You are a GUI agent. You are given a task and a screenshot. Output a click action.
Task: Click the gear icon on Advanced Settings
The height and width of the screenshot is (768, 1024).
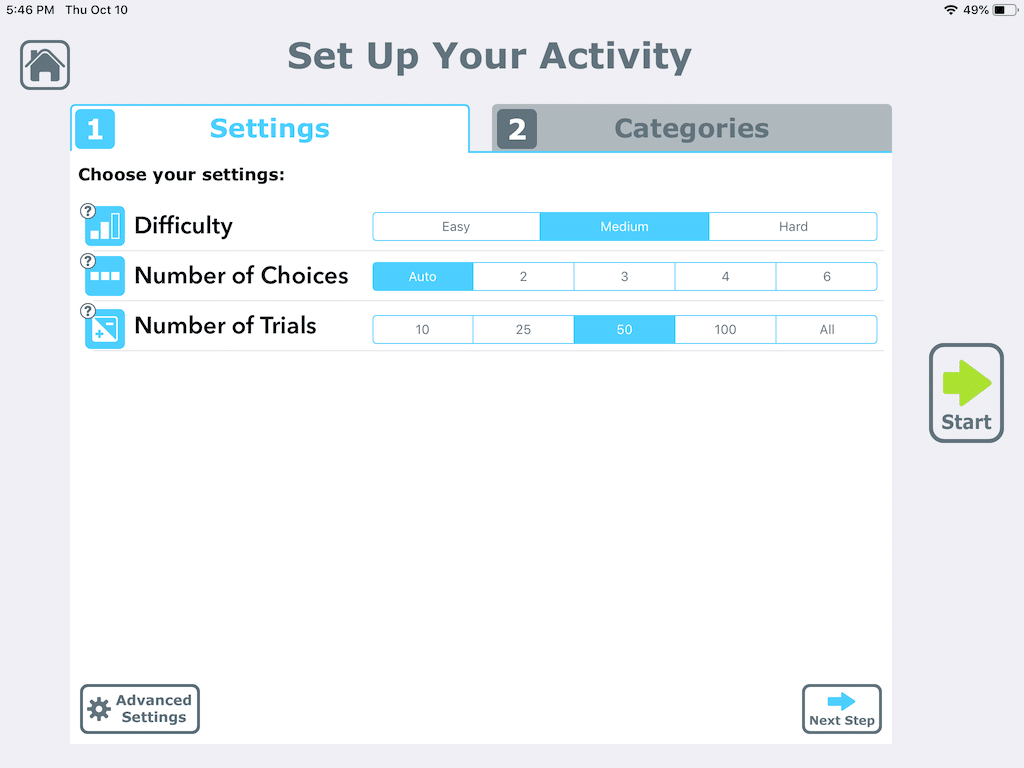point(100,708)
